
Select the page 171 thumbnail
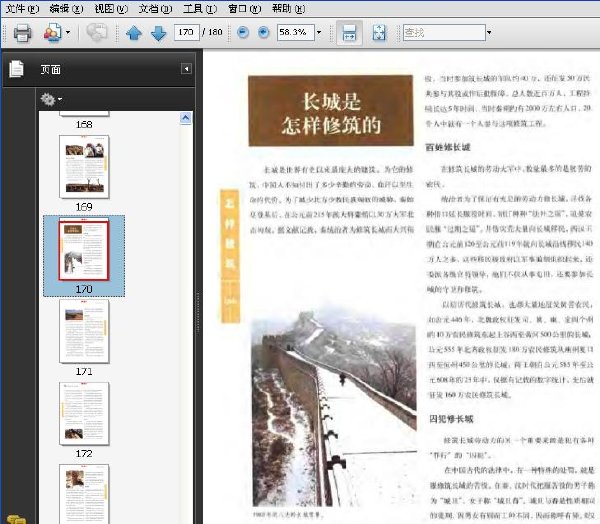pyautogui.click(x=84, y=331)
